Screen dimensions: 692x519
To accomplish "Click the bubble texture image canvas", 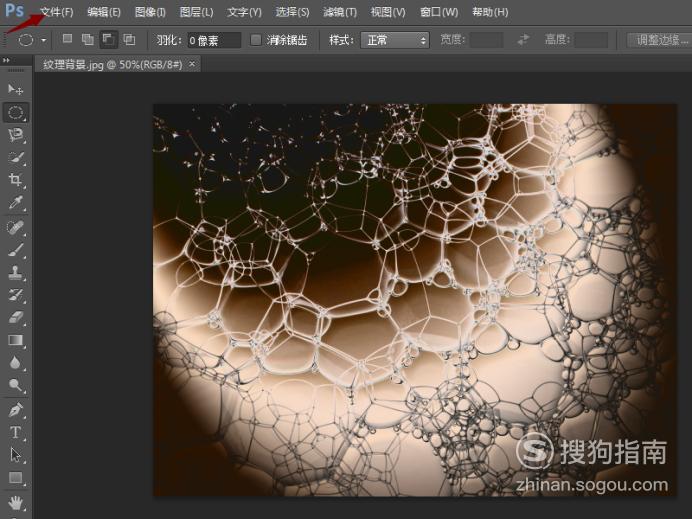I will coord(414,300).
